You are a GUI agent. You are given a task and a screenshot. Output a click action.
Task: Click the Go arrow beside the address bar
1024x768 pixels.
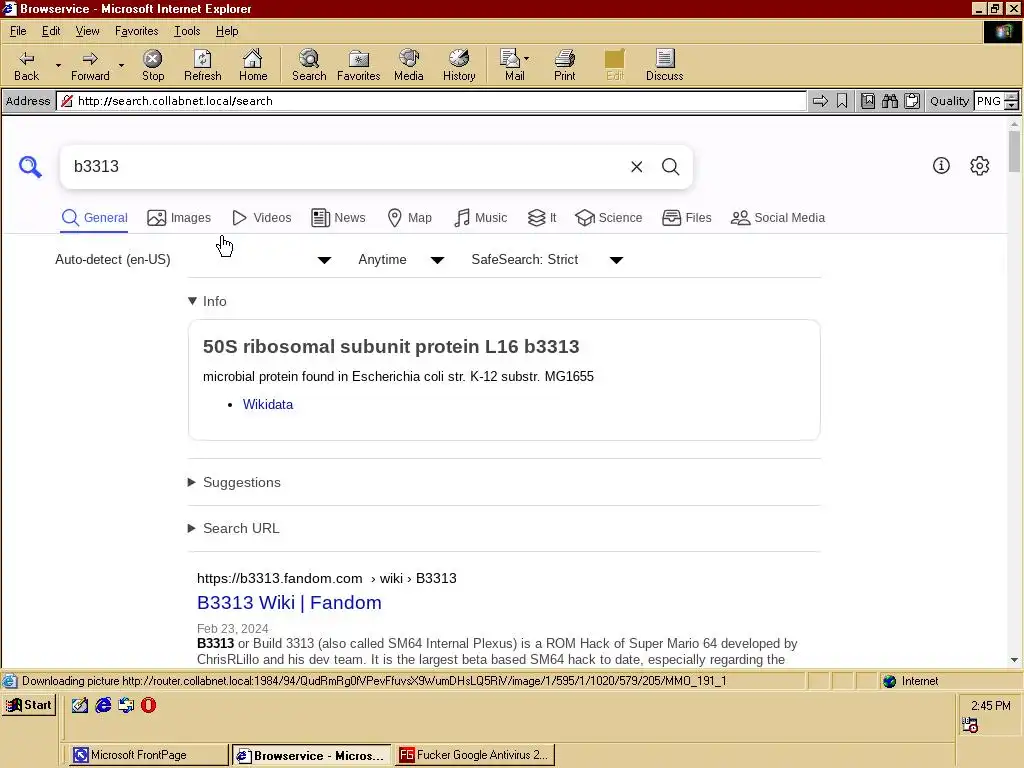pyautogui.click(x=820, y=101)
